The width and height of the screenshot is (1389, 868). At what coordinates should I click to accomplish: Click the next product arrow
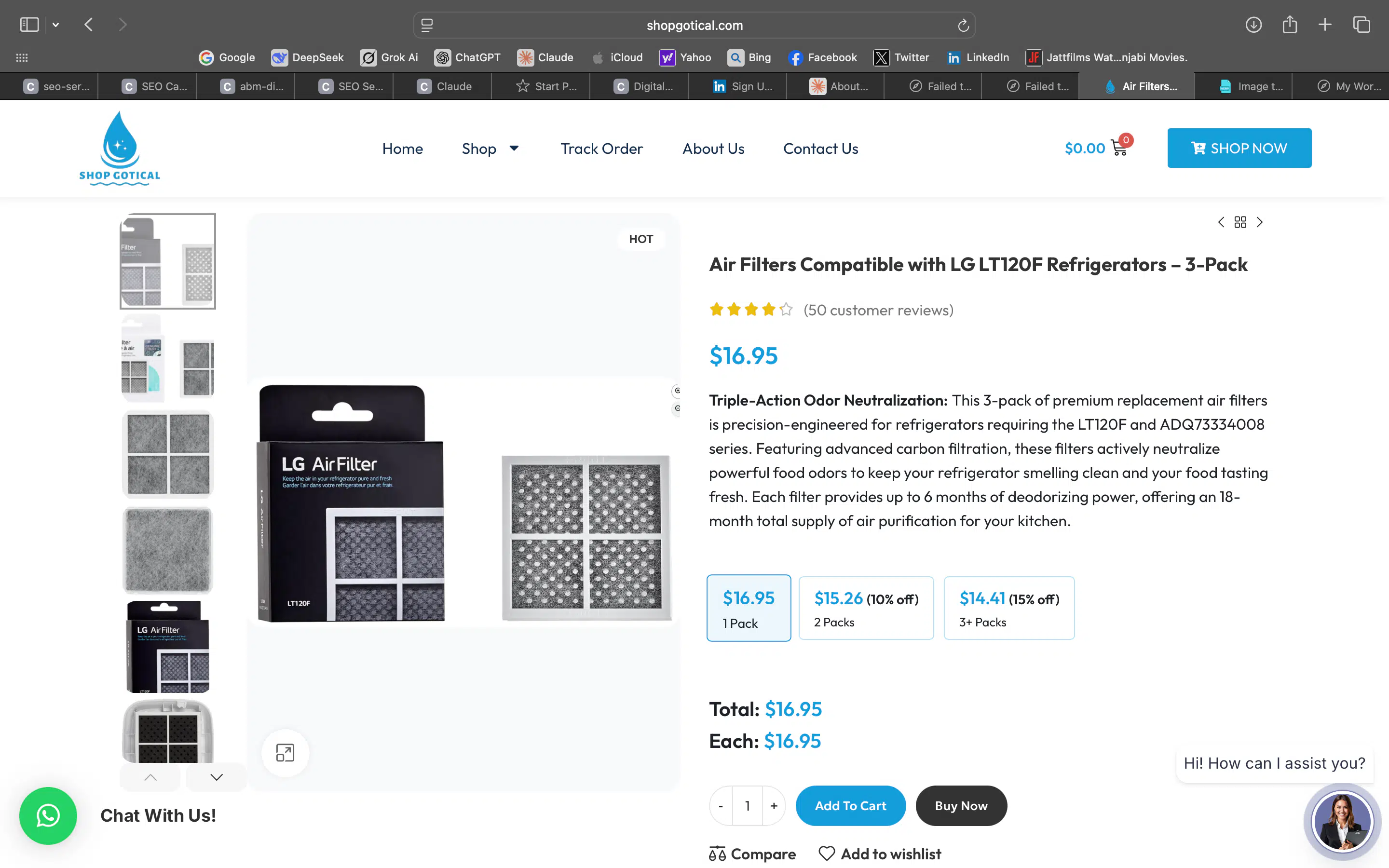coord(1260,222)
